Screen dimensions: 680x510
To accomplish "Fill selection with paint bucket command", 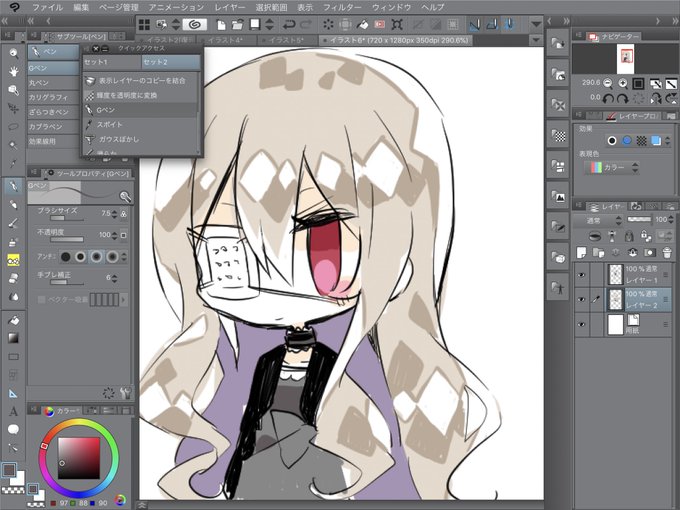I will [362, 24].
